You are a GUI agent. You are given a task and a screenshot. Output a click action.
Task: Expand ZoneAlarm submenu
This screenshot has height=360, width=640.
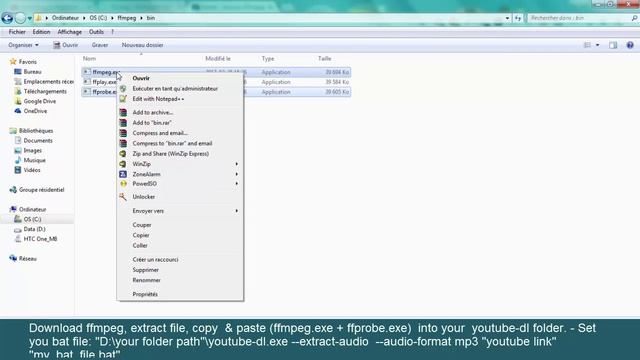click(x=180, y=174)
